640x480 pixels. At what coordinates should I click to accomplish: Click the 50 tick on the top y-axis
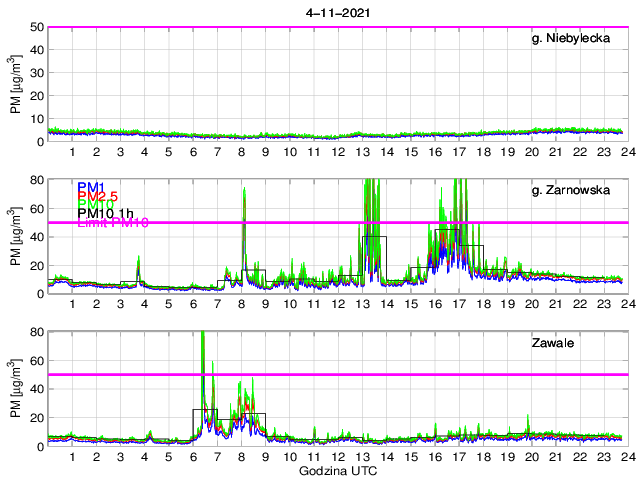coord(37,27)
